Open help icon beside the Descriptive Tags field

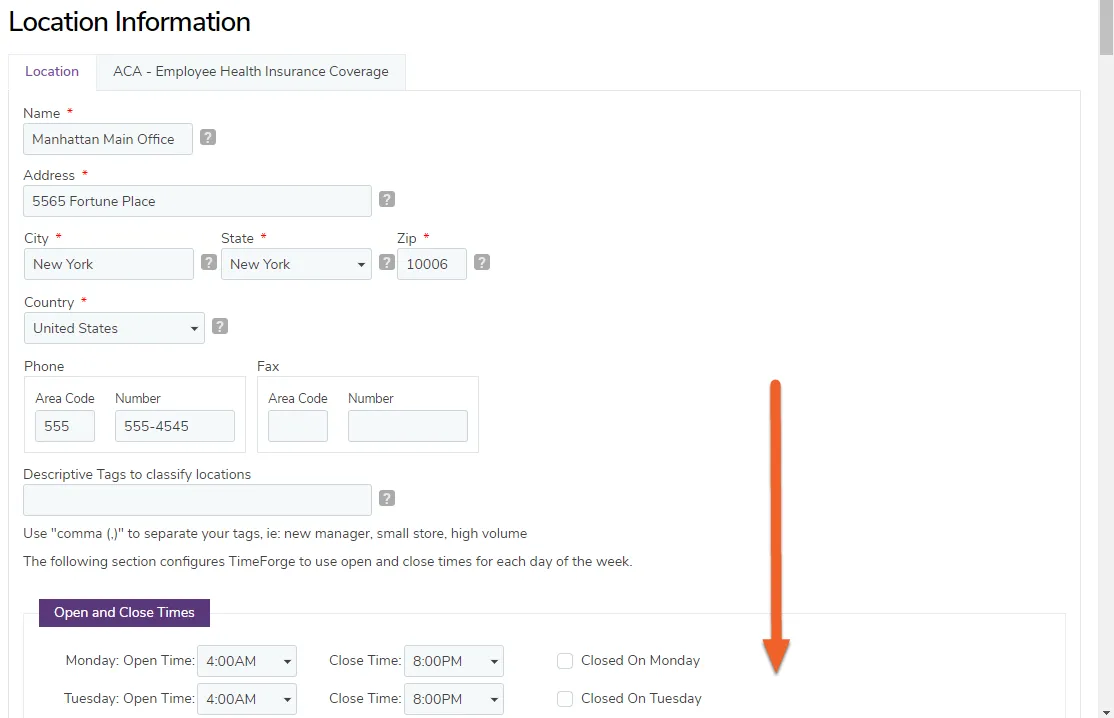tap(386, 498)
